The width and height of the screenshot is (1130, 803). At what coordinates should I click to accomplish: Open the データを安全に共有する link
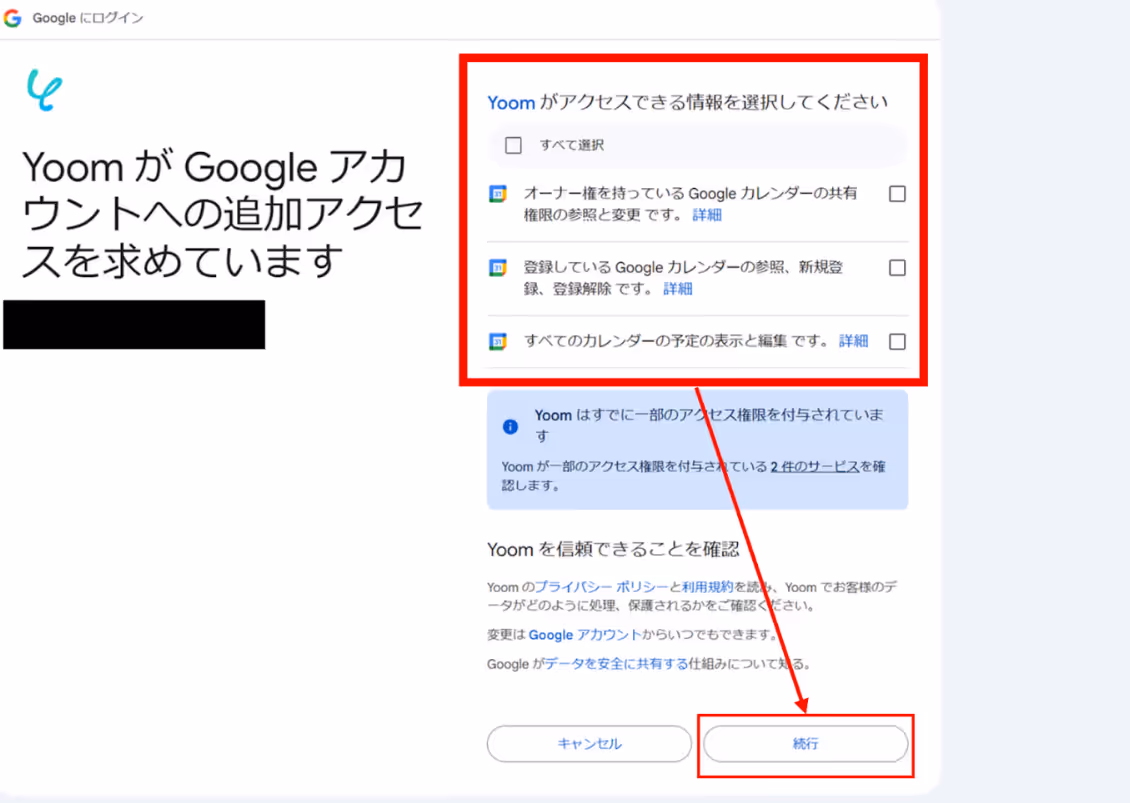click(x=616, y=664)
